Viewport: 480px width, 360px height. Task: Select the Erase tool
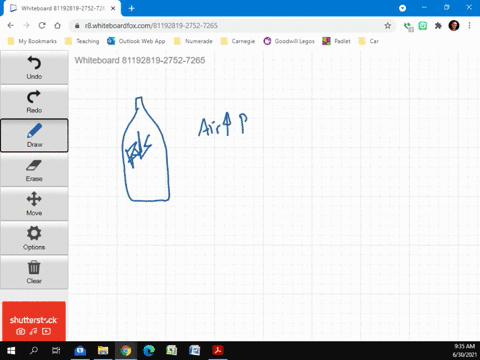(x=34, y=170)
